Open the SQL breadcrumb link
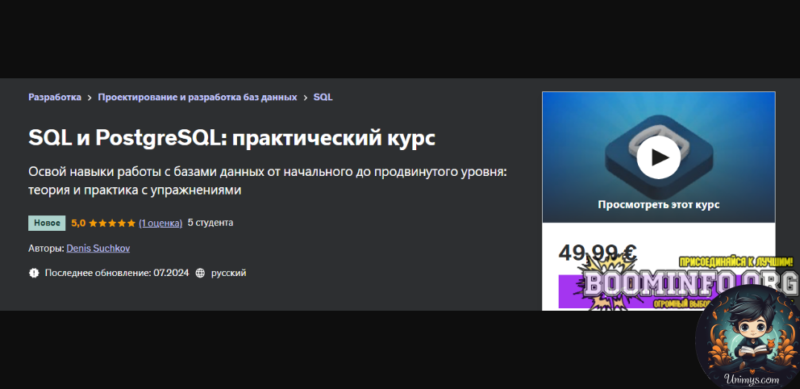Viewport: 800px width, 389px height. pyautogui.click(x=323, y=97)
